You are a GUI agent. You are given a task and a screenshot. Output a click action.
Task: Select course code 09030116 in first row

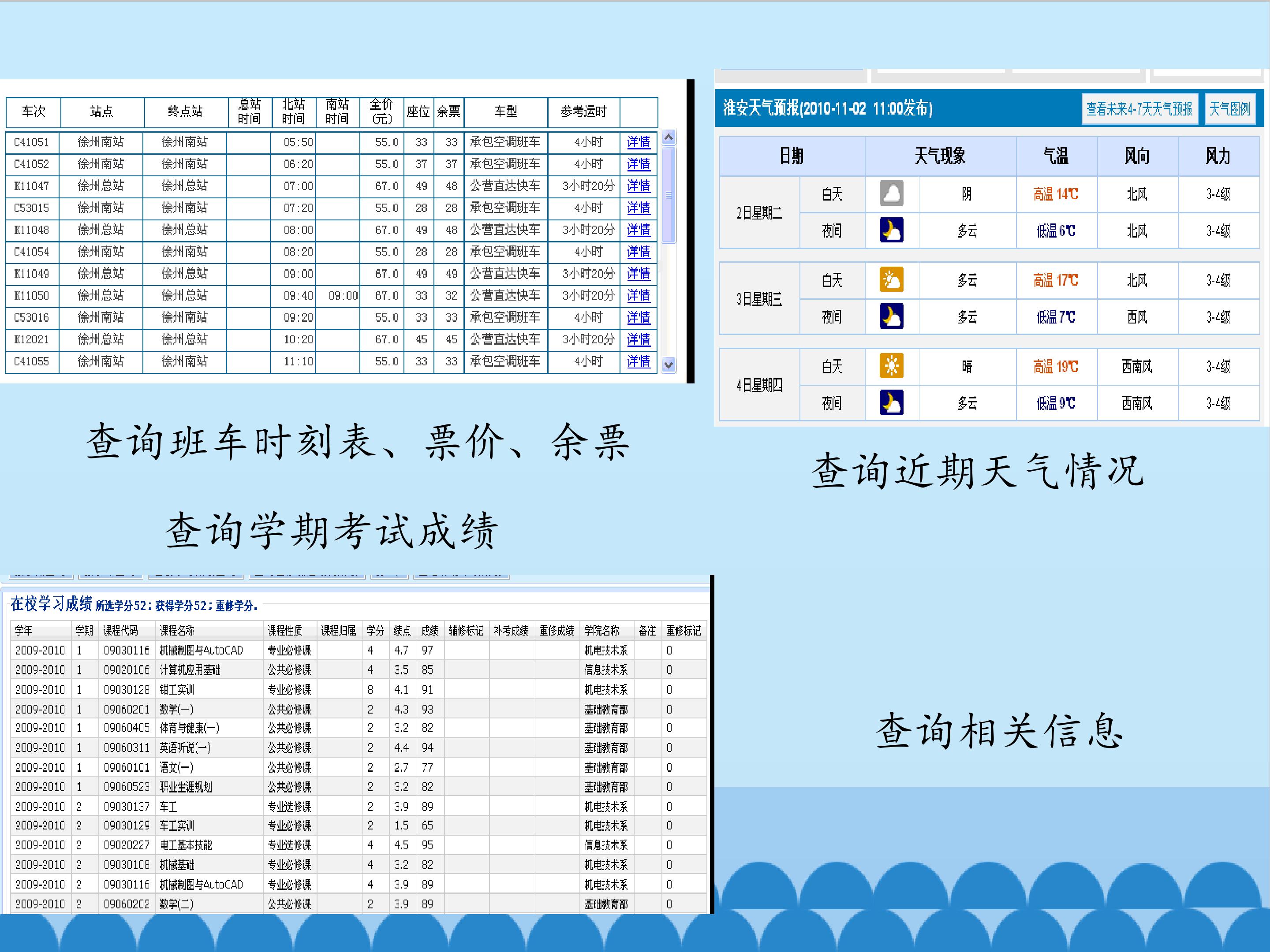tap(126, 650)
